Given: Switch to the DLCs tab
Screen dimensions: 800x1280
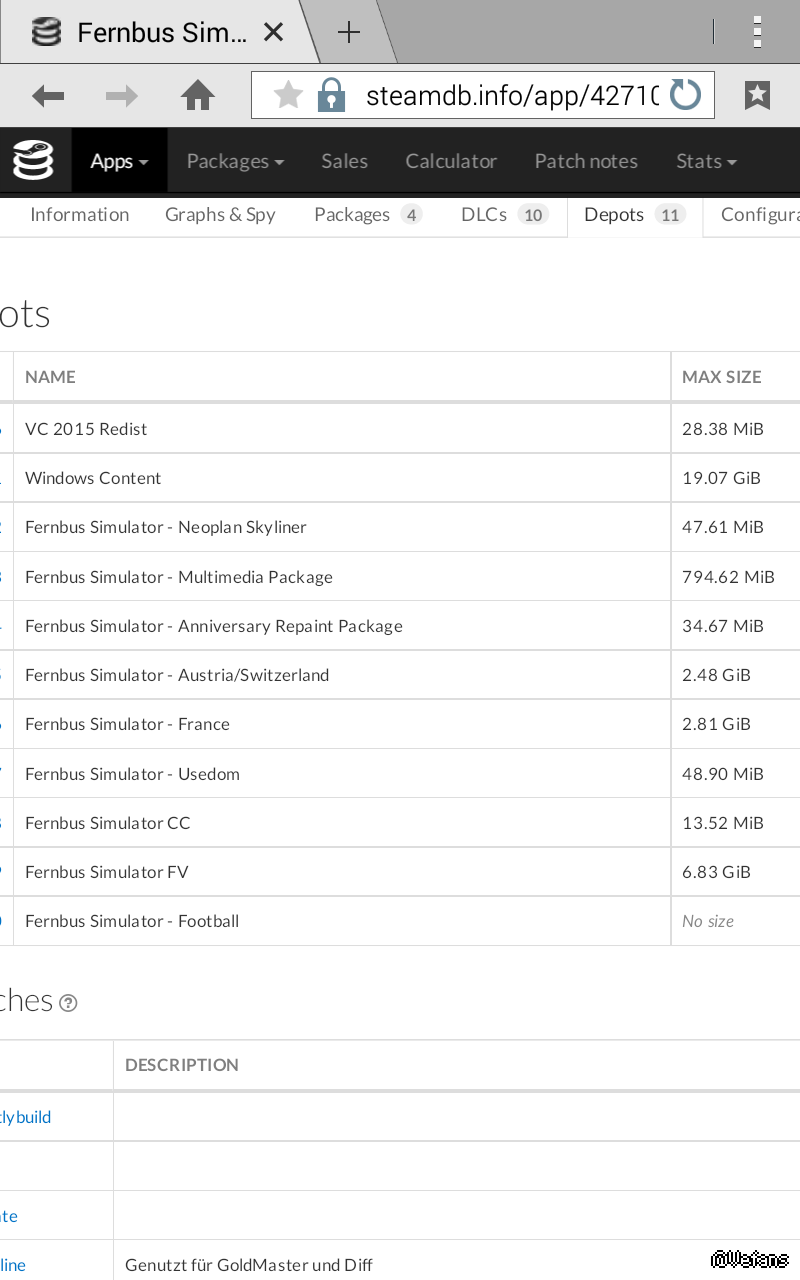Looking at the screenshot, I should (x=504, y=215).
